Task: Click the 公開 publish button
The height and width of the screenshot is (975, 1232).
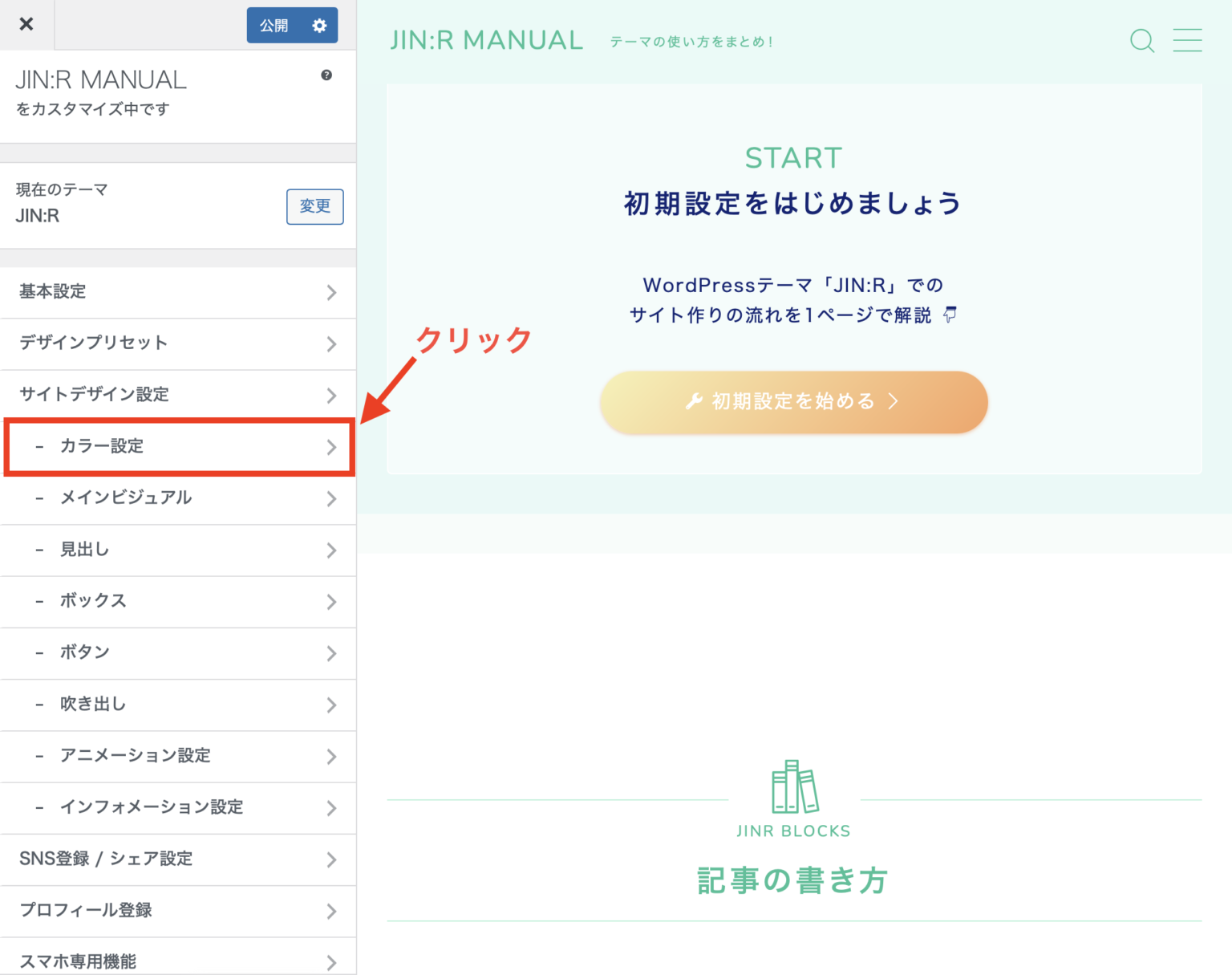Action: click(x=274, y=25)
